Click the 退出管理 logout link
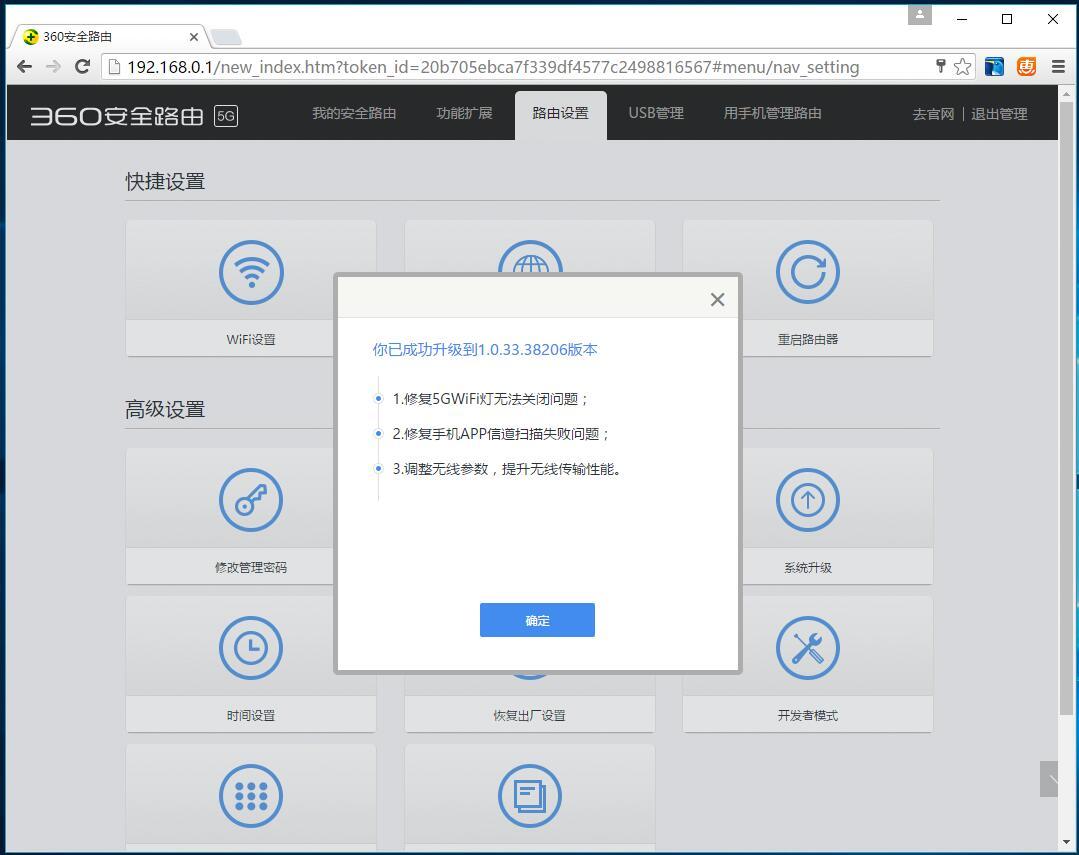This screenshot has width=1079, height=855. point(998,114)
